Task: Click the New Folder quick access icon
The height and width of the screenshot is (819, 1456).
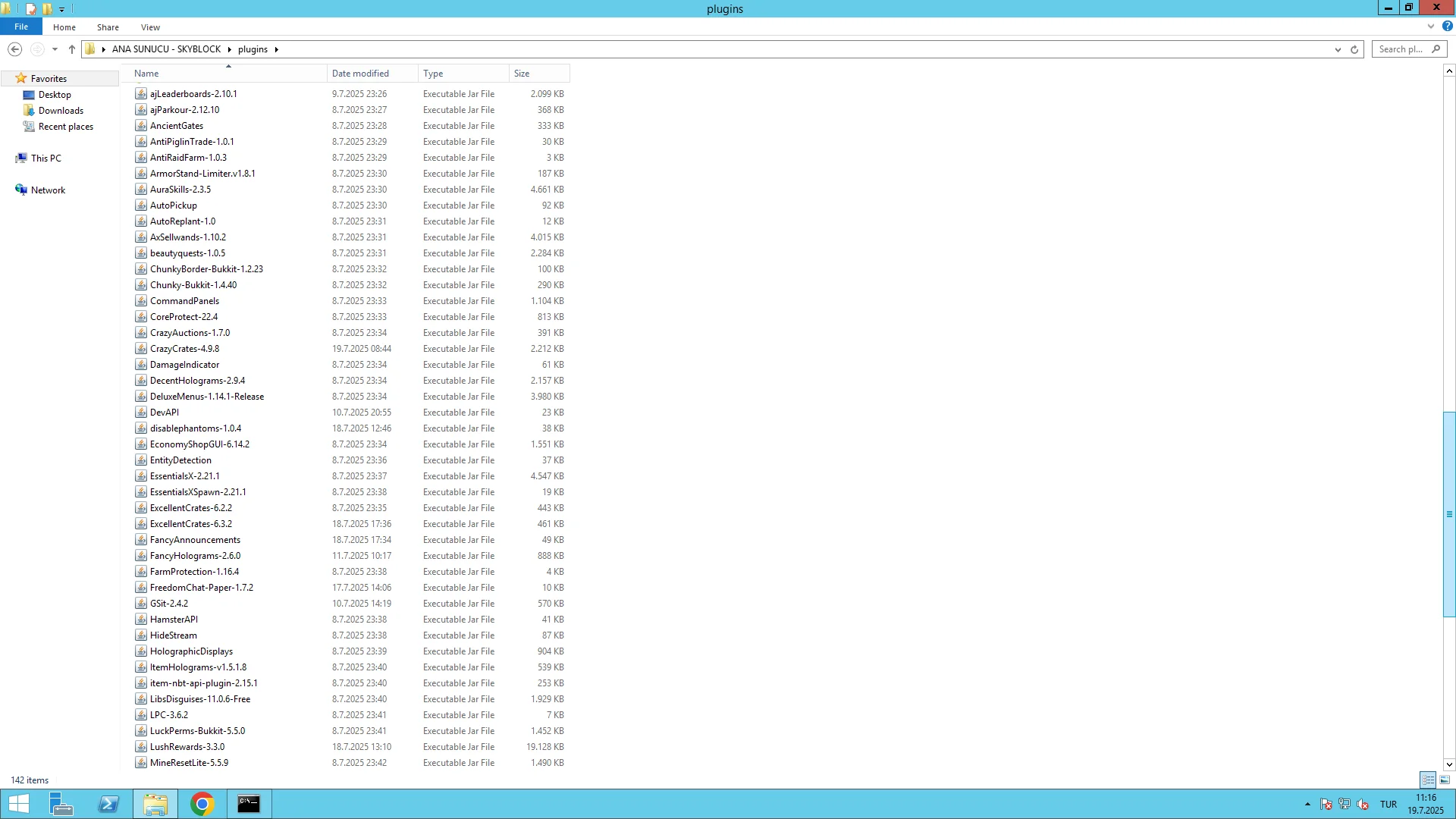Action: tap(47, 9)
